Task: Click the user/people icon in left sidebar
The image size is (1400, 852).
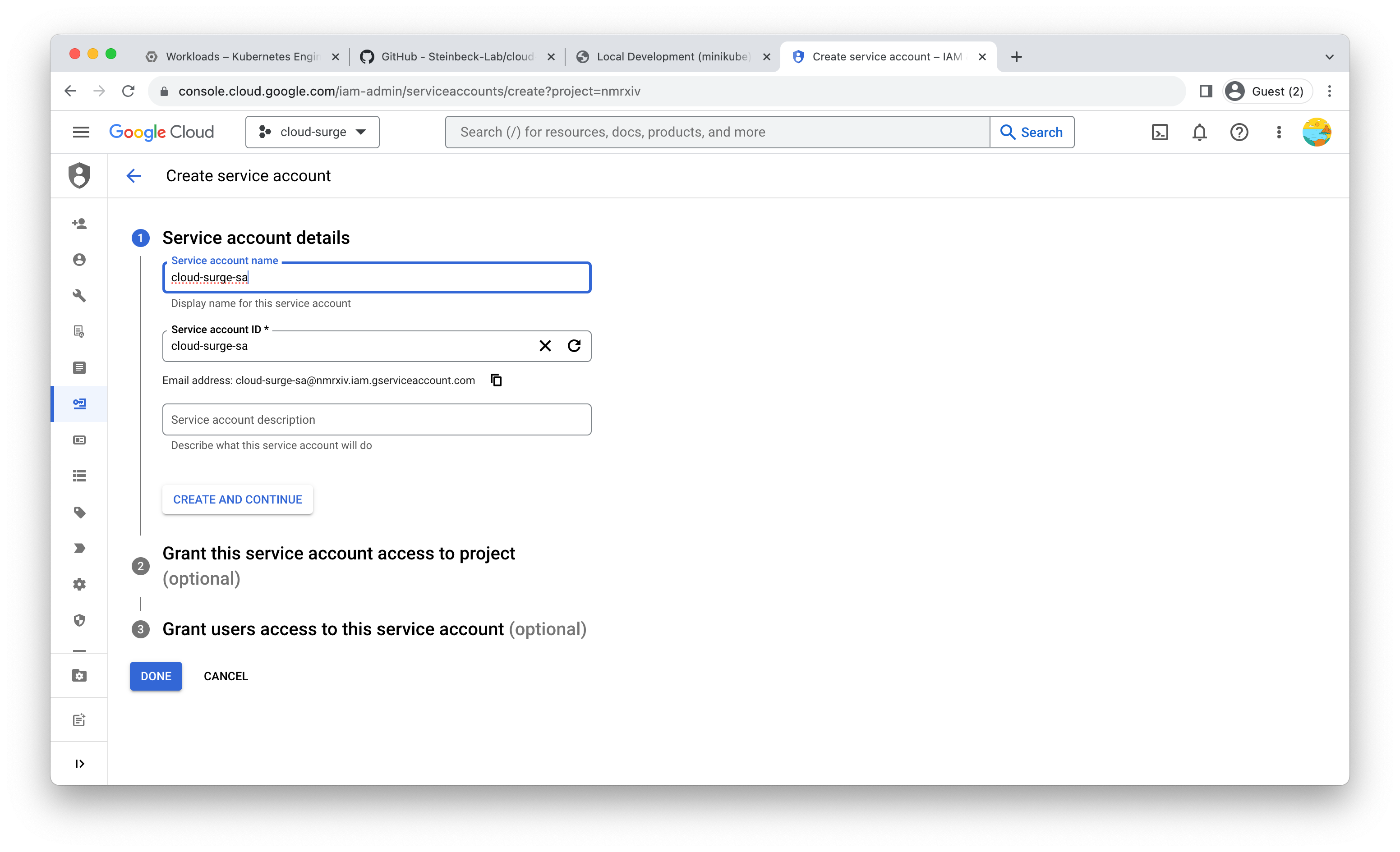Action: (80, 259)
